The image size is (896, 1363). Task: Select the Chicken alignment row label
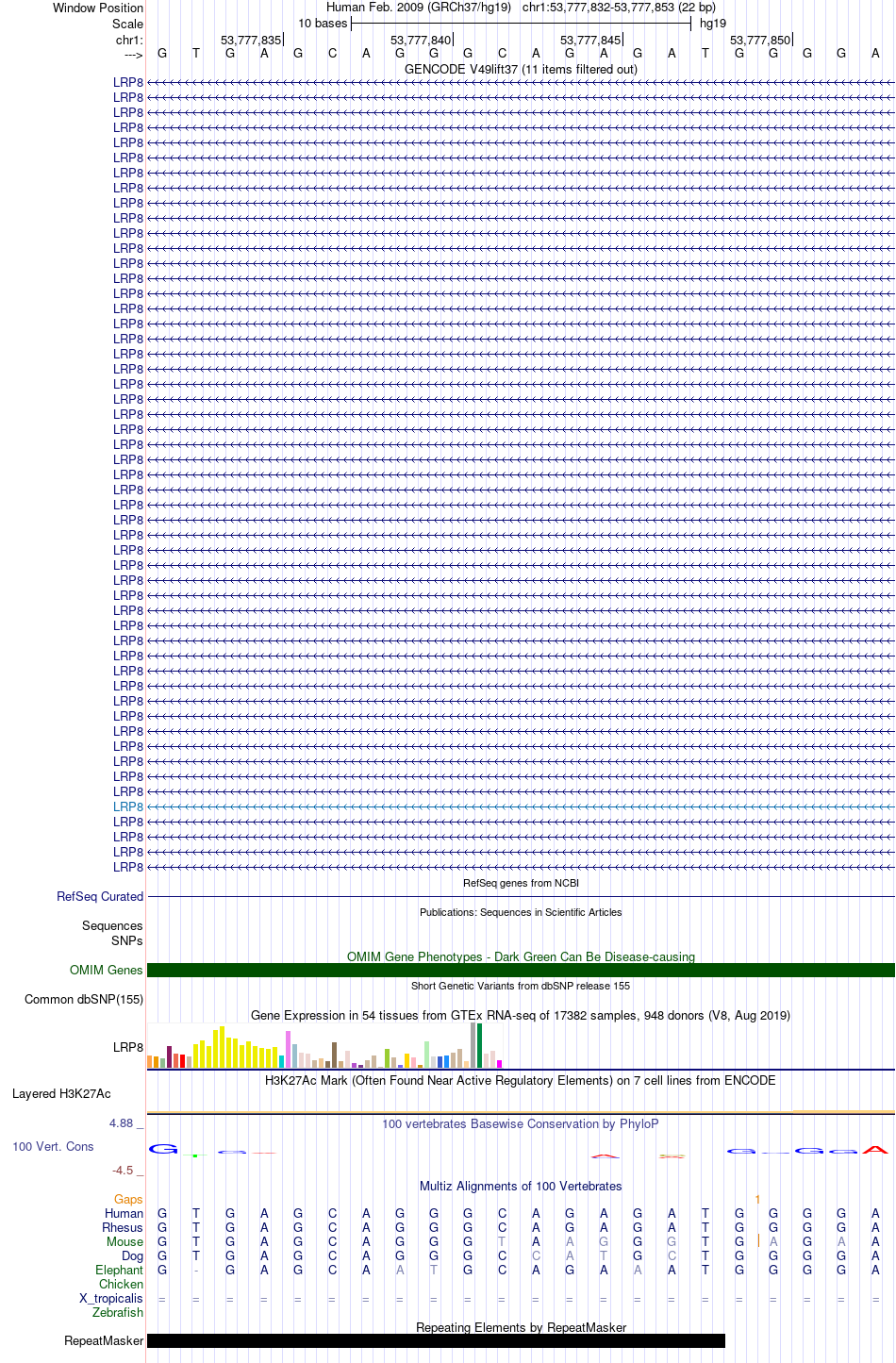pos(122,1284)
